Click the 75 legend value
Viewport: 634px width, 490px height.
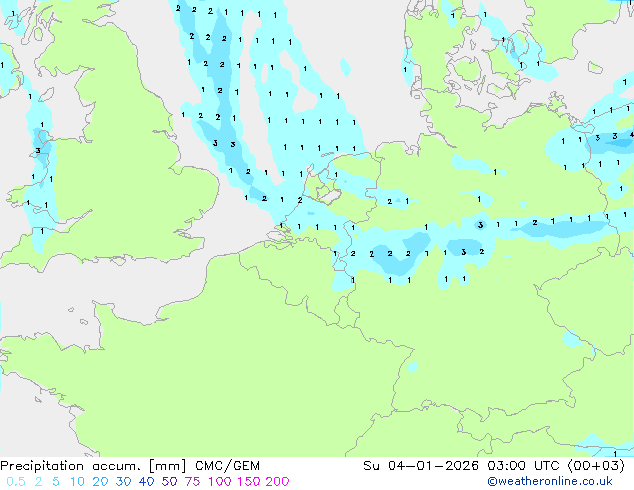pos(192,482)
